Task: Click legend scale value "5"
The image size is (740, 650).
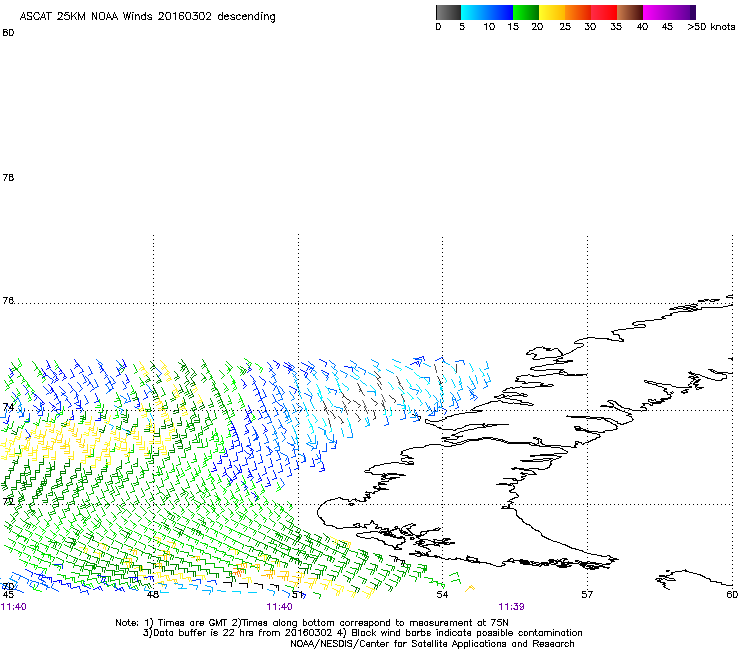Action: 462,27
